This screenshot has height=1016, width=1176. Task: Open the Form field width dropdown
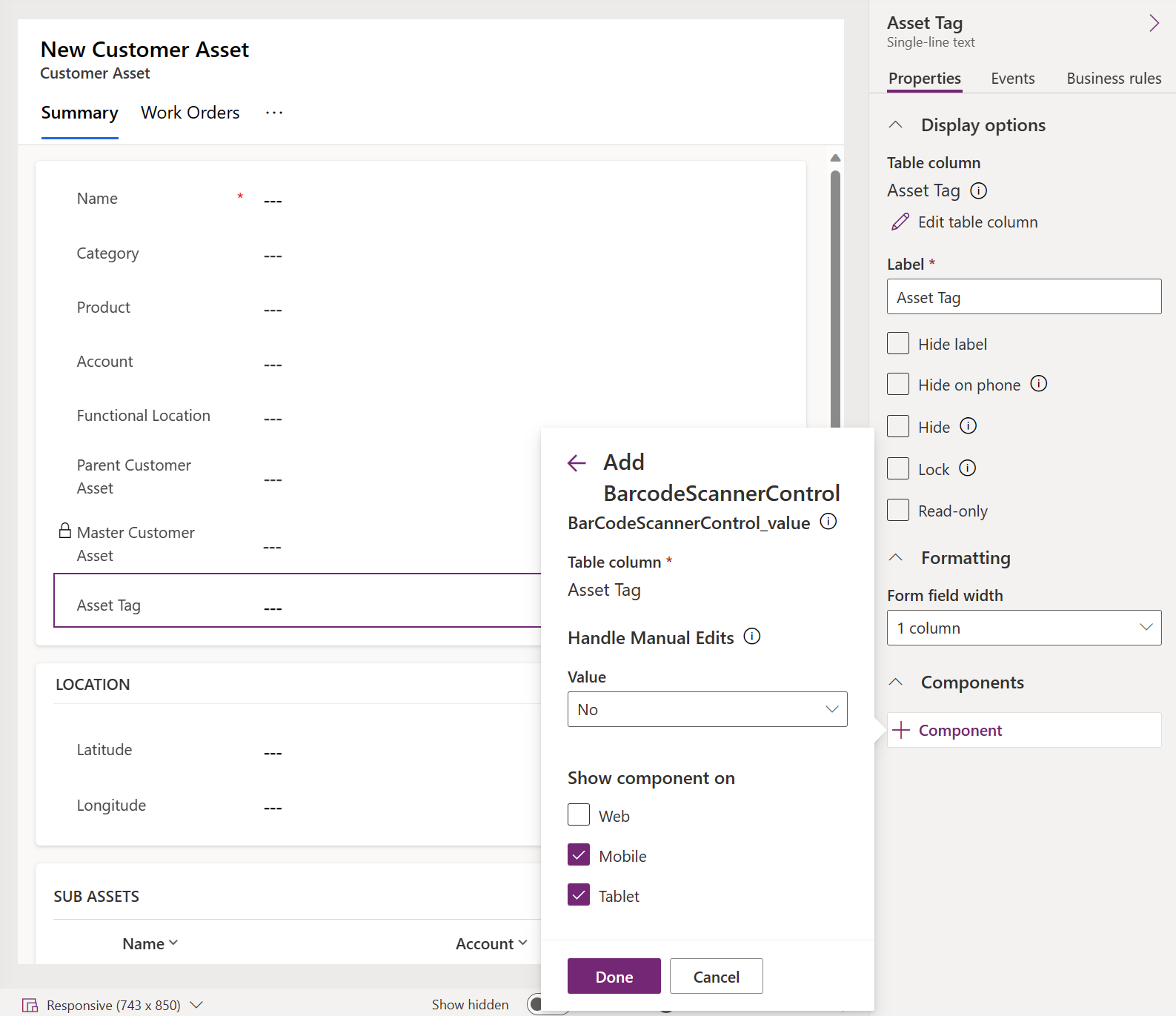(1024, 628)
